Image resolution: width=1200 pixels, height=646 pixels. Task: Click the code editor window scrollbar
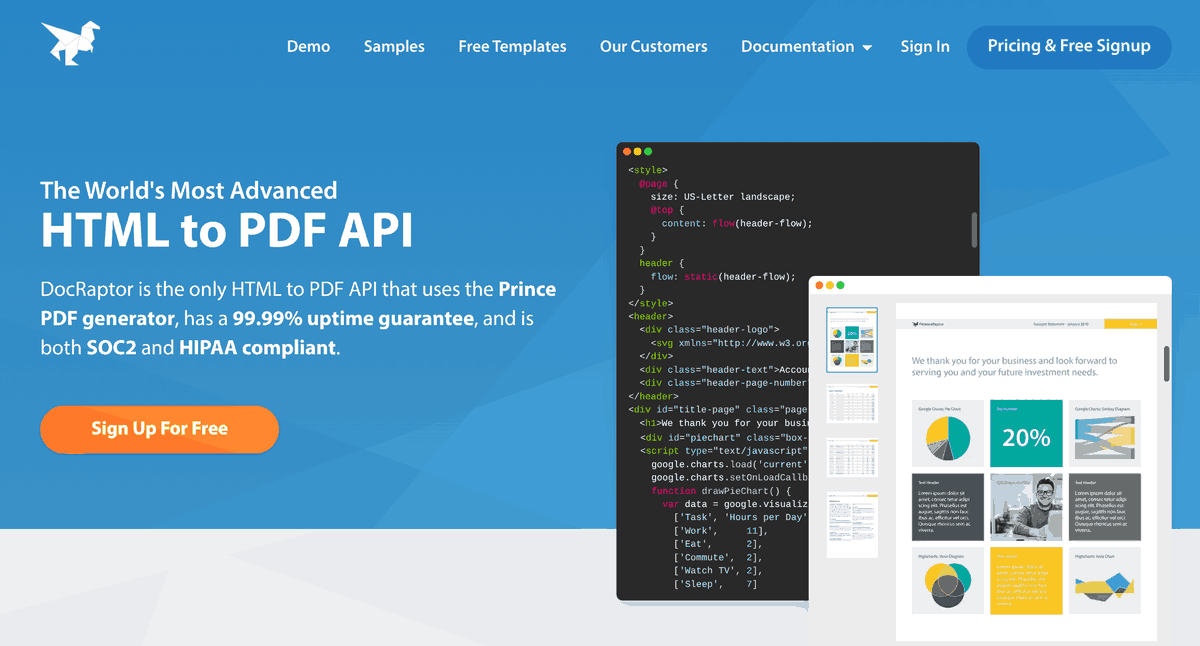[974, 229]
